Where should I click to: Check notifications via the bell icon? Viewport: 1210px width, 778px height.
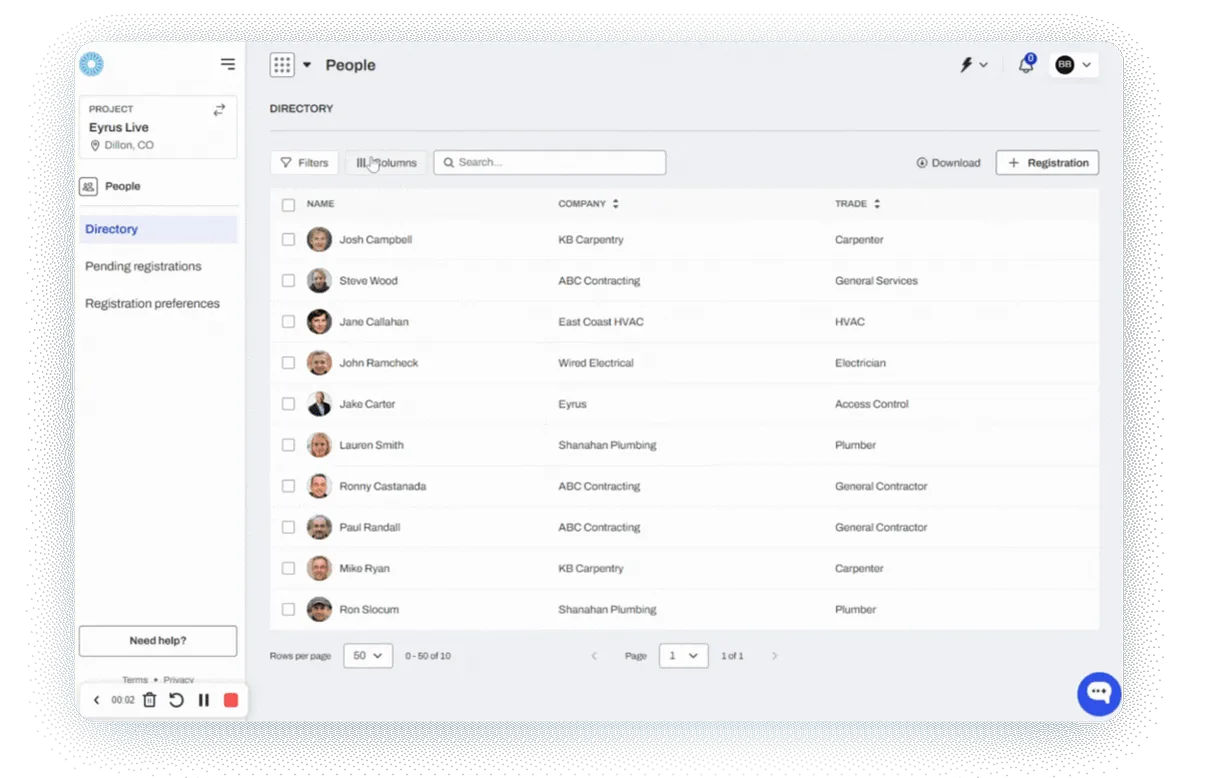pyautogui.click(x=1025, y=64)
